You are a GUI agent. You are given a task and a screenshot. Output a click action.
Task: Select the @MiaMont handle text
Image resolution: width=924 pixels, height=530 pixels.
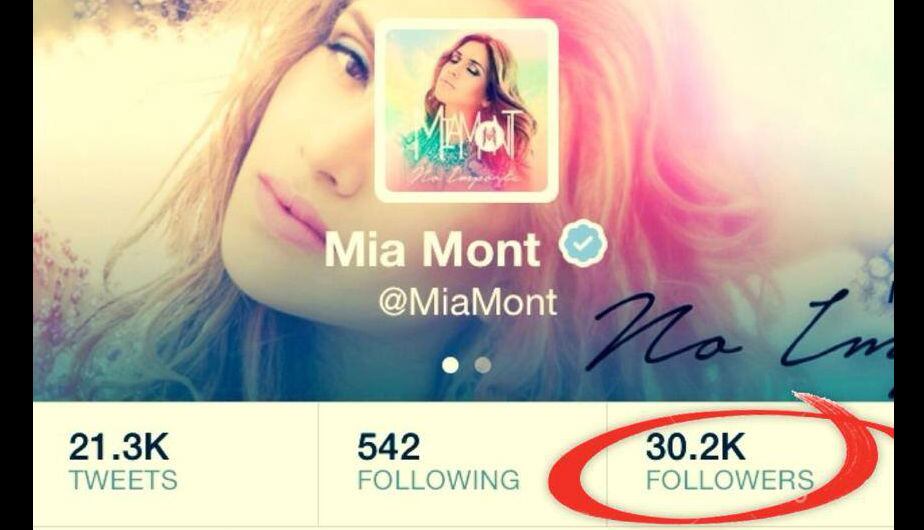pyautogui.click(x=467, y=301)
